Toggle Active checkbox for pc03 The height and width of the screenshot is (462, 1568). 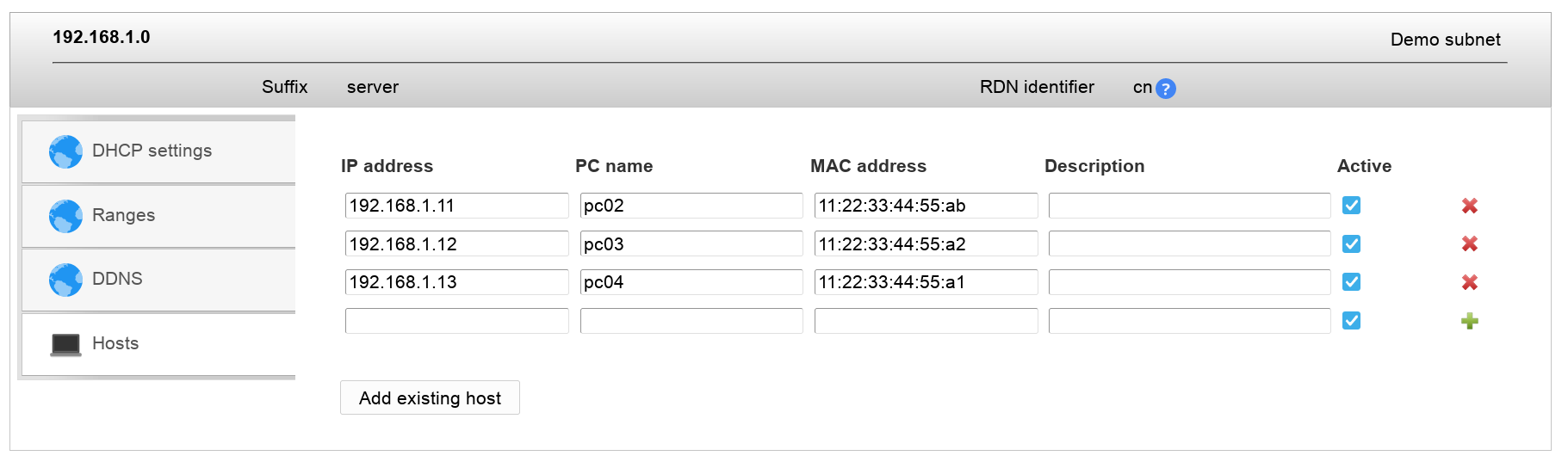pos(1351,244)
